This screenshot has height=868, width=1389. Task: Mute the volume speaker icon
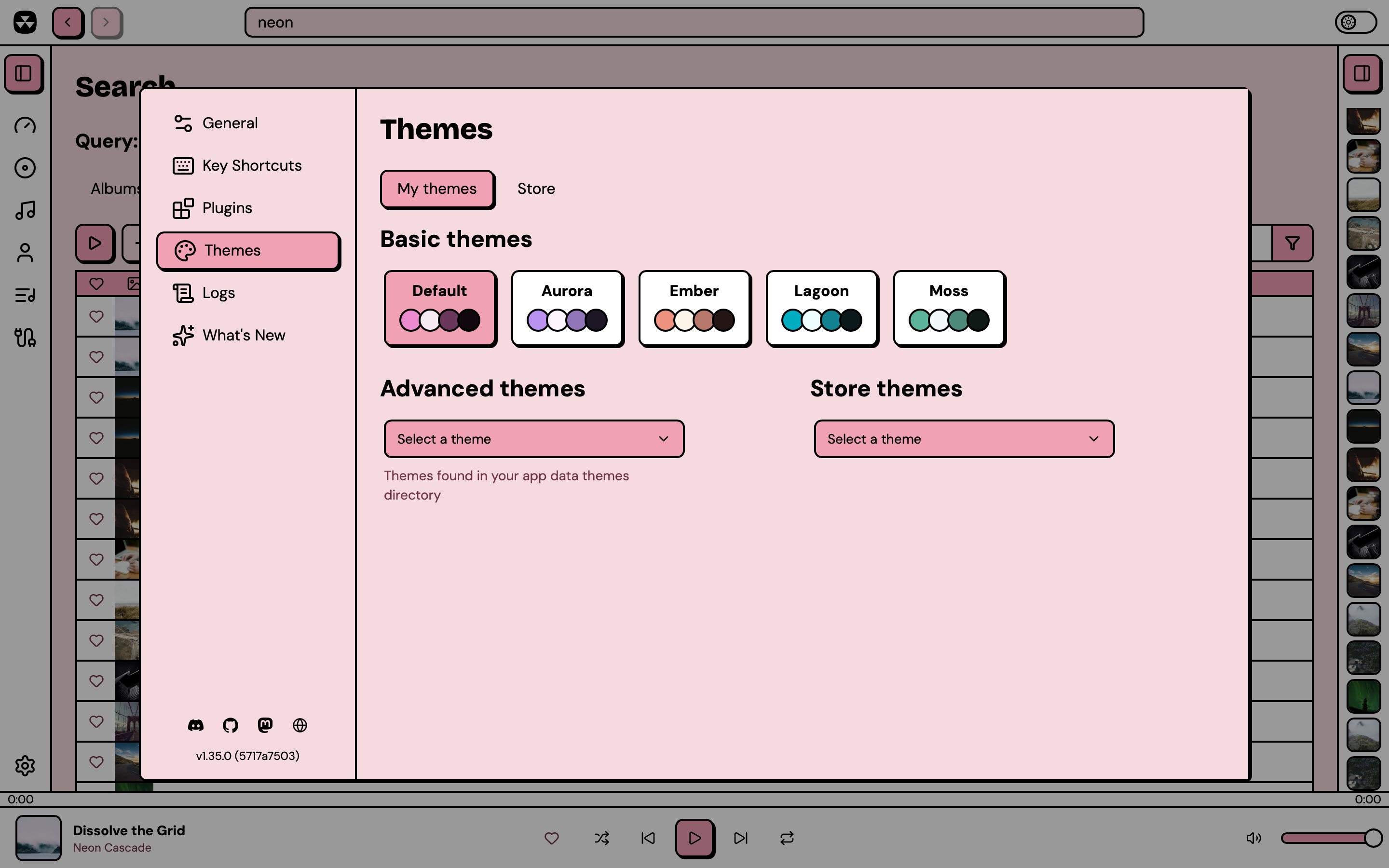tap(1253, 838)
